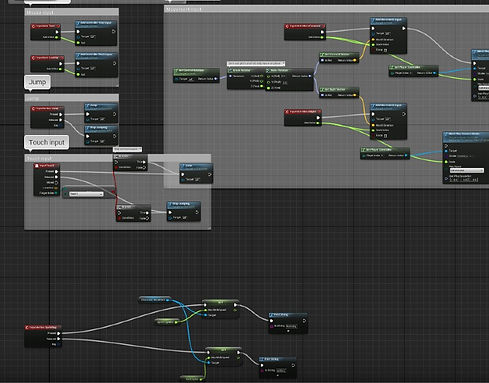This screenshot has height=383, width=489.
Task: Click the Axis Value pin on InputAxis Turn
Action: coord(57,37)
